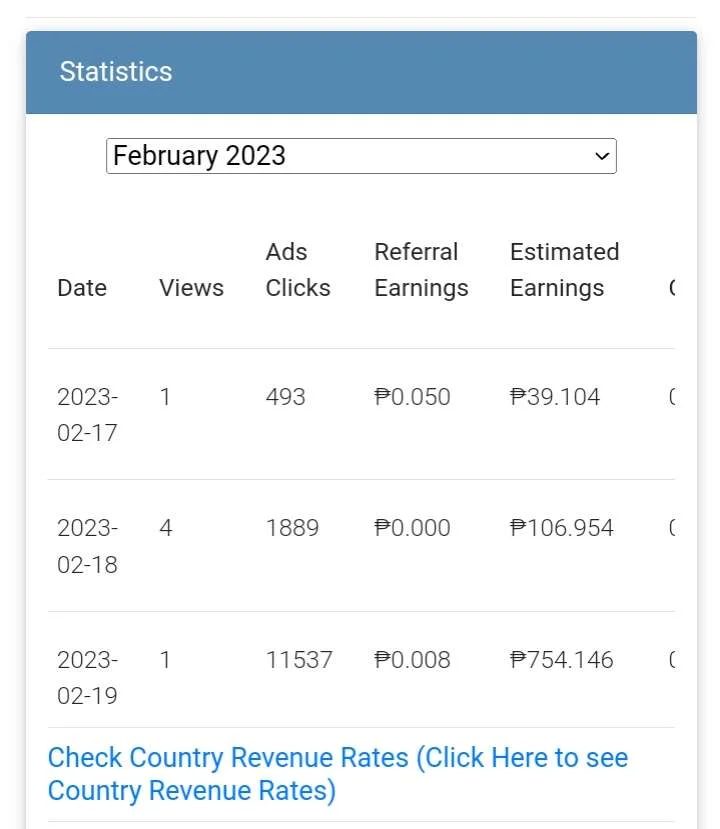
Task: Select the estimated earnings ₱106.954
Action: (x=561, y=528)
